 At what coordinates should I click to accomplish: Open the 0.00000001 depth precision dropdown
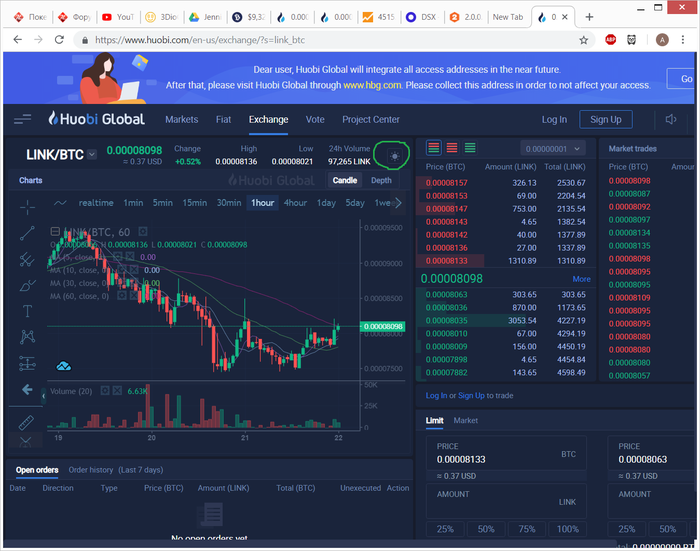(x=552, y=149)
